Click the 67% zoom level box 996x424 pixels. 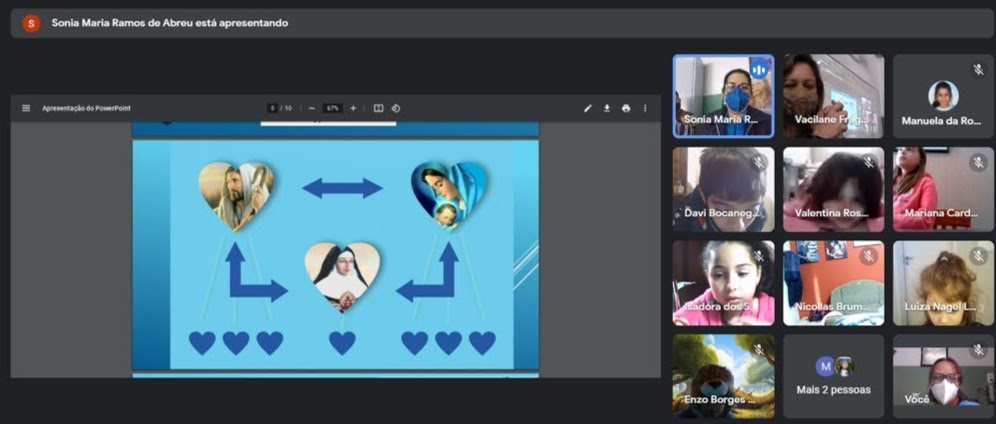point(332,108)
